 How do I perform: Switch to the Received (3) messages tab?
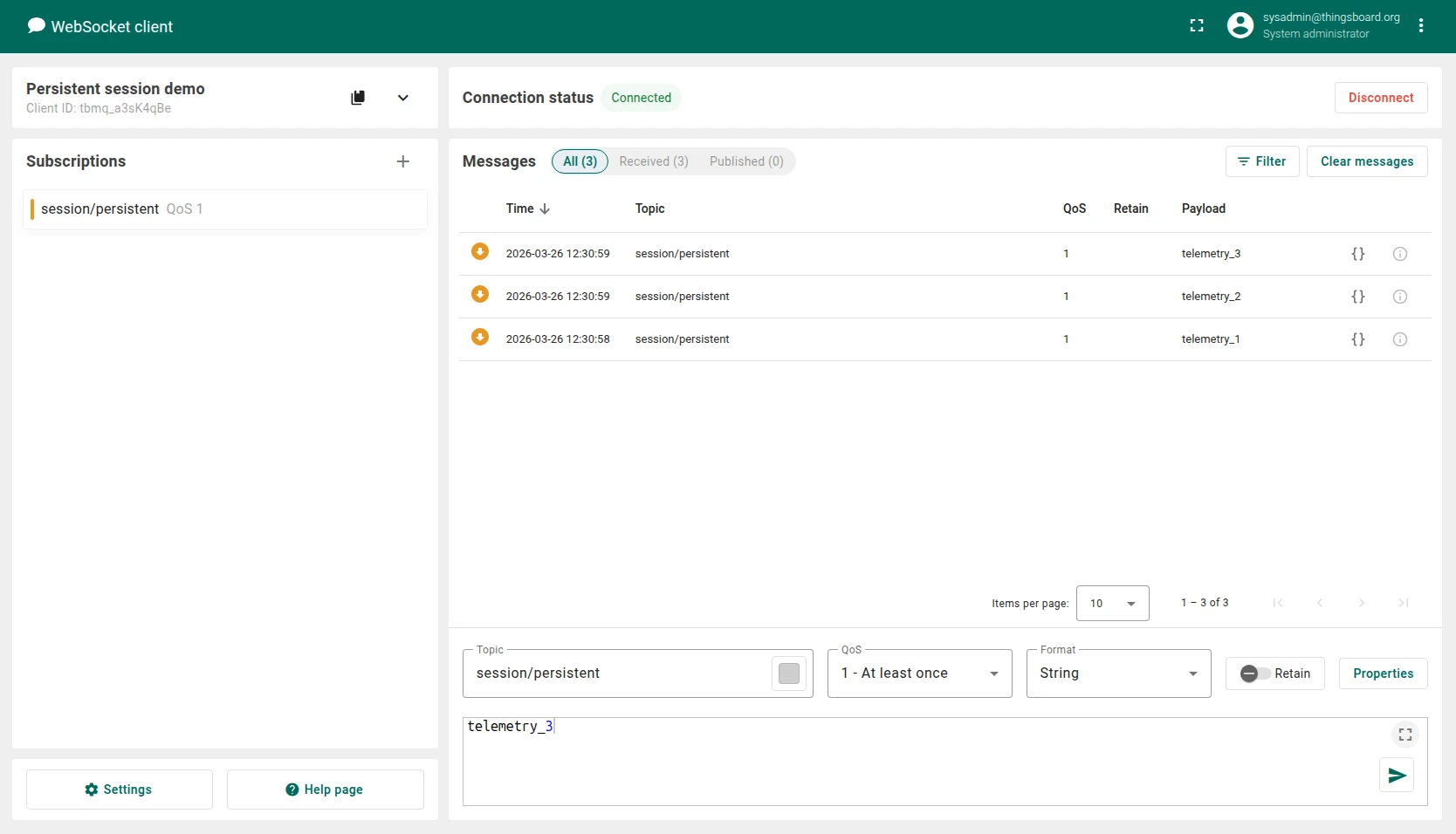[x=654, y=161]
